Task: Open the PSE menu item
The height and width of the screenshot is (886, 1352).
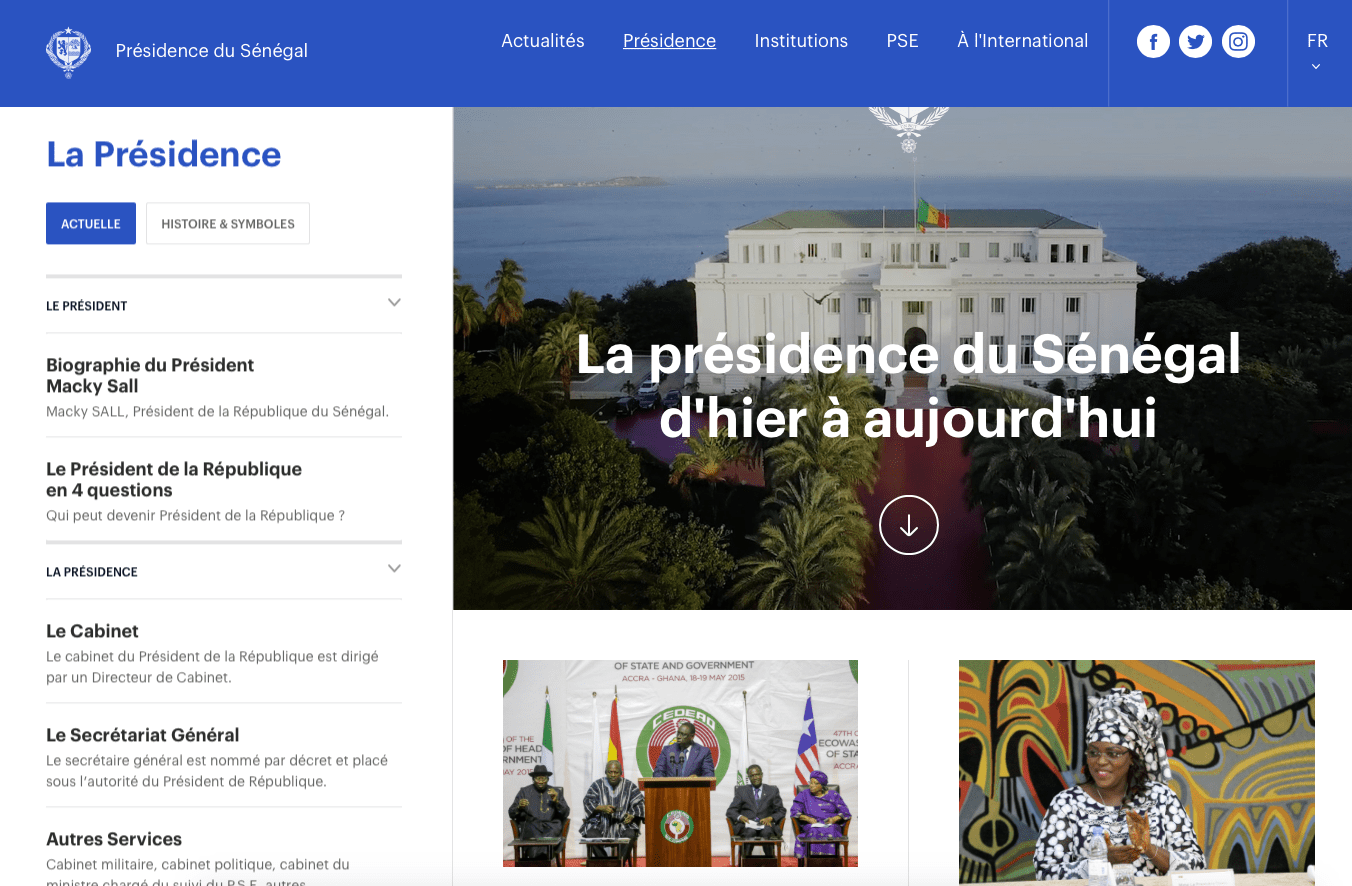Action: pyautogui.click(x=902, y=41)
